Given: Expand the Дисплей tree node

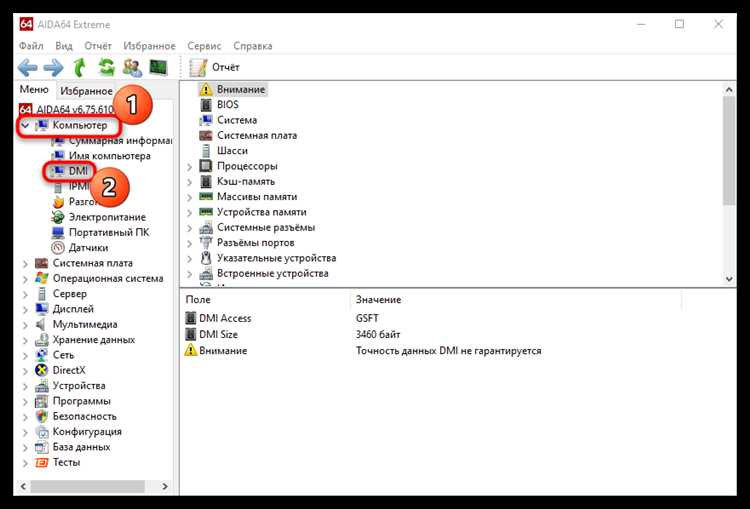Looking at the screenshot, I should coord(25,310).
